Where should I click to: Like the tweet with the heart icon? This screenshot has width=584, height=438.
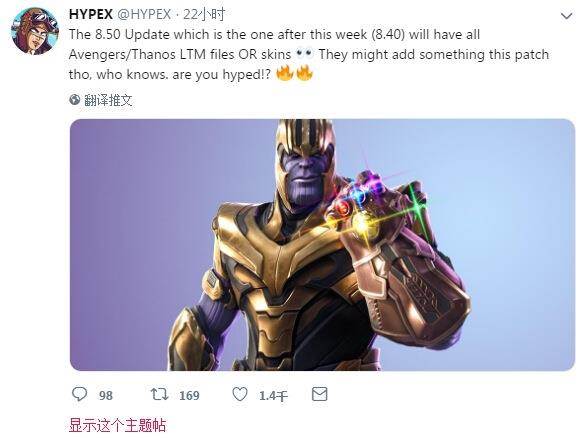coord(239,394)
